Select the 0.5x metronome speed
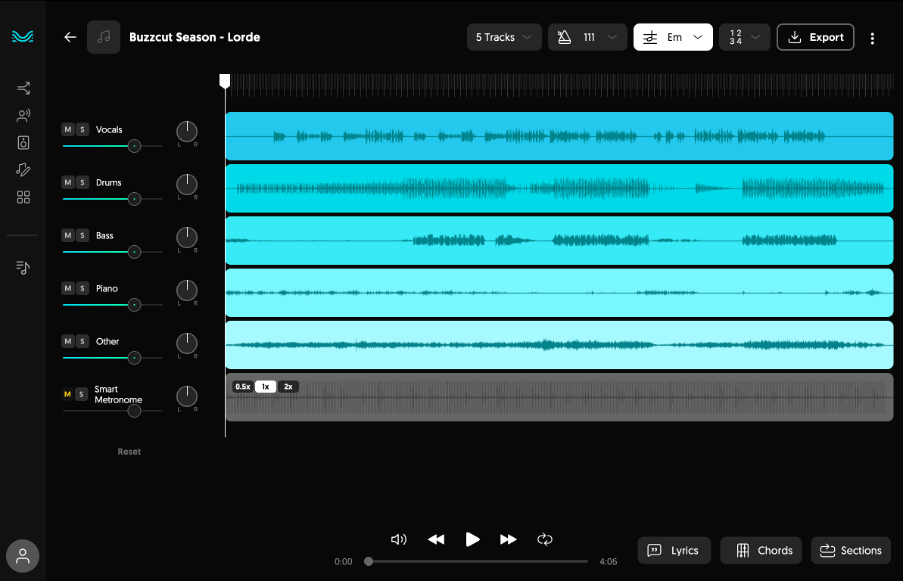 (x=242, y=386)
